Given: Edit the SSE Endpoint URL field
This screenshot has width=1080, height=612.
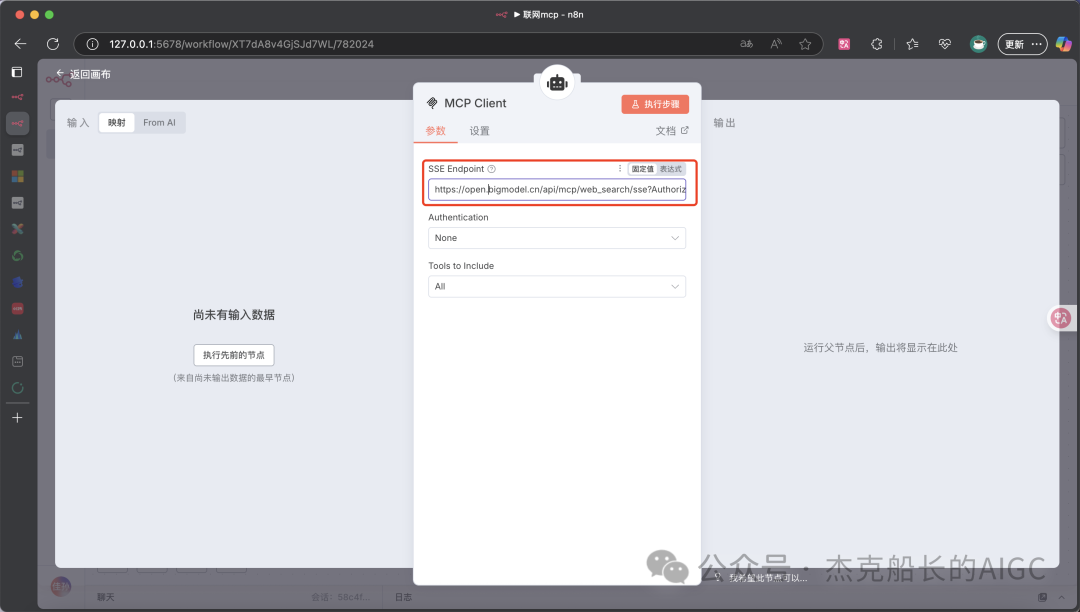Looking at the screenshot, I should [557, 189].
